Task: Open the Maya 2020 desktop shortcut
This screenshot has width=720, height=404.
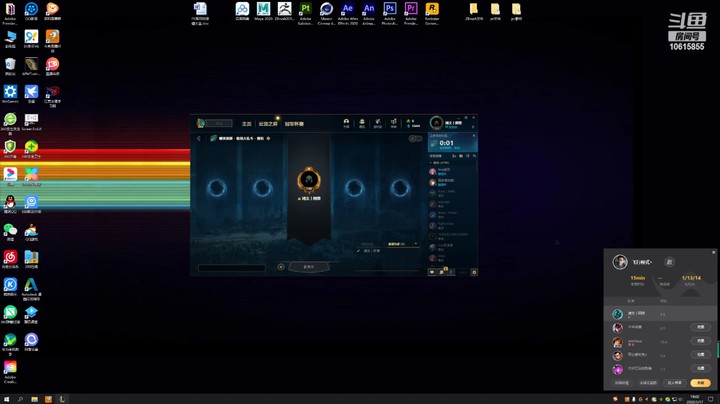Action: pyautogui.click(x=263, y=12)
